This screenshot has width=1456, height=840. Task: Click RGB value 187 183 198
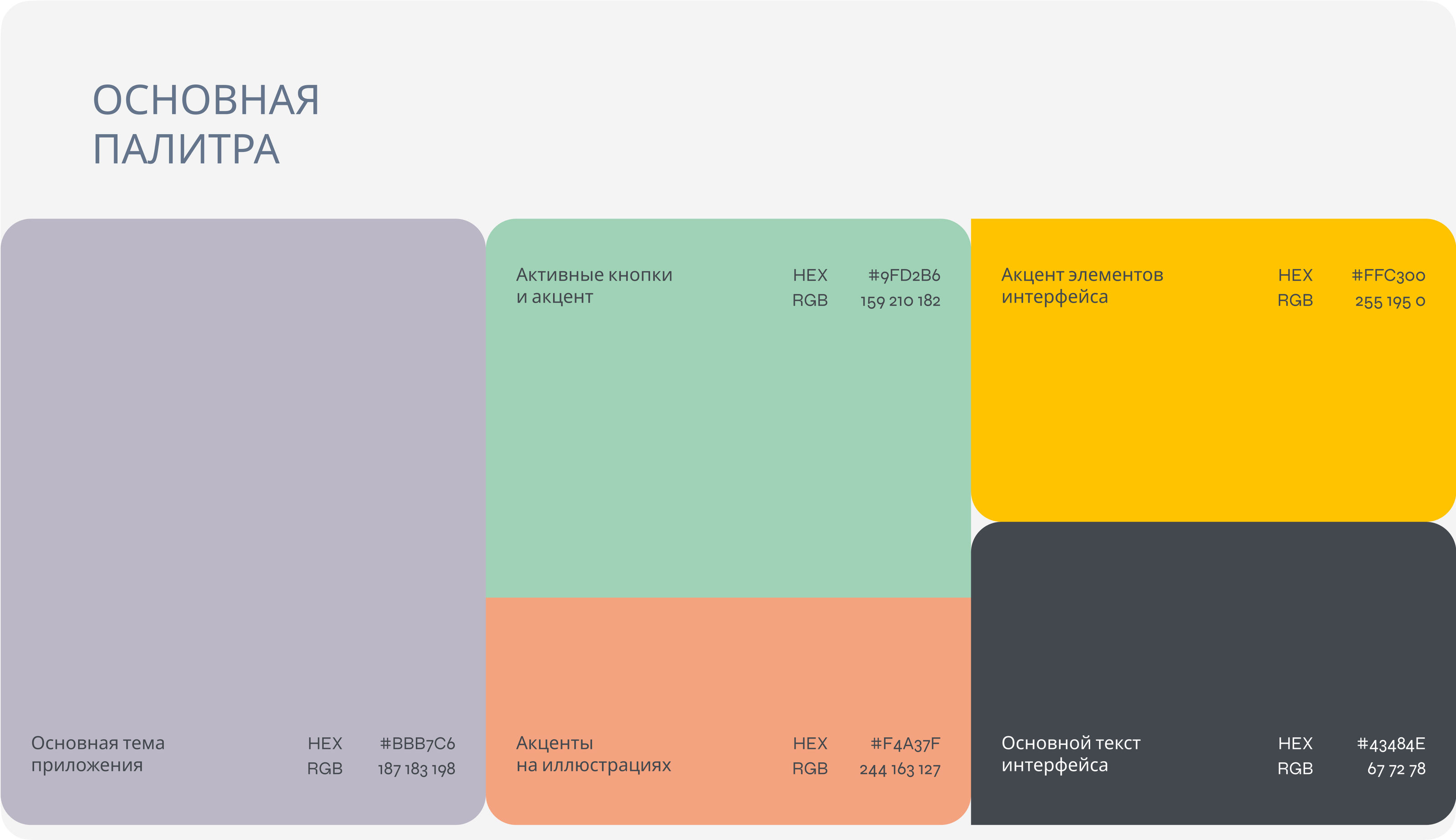pos(416,769)
